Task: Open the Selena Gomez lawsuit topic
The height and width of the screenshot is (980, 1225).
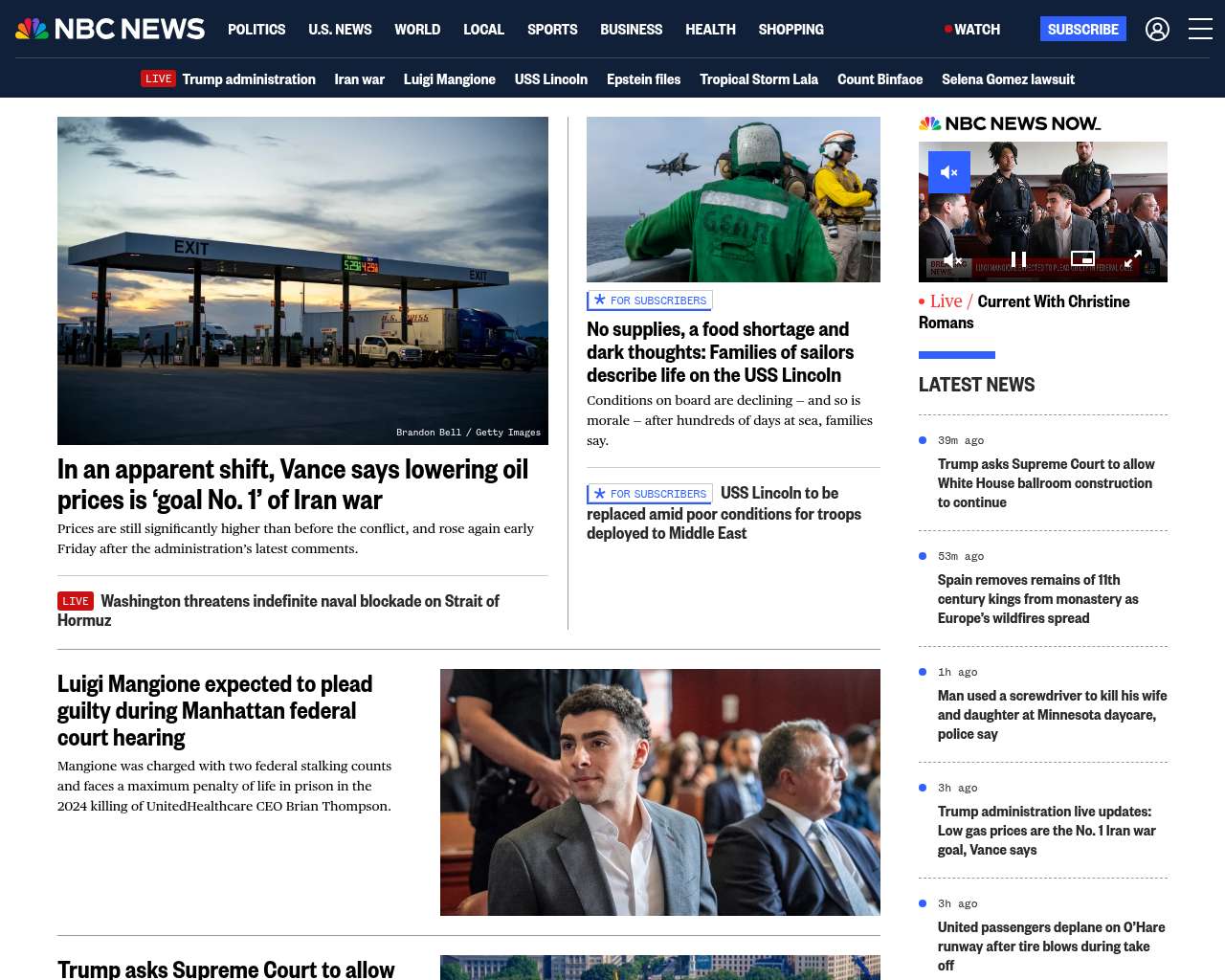Action: click(x=1008, y=79)
